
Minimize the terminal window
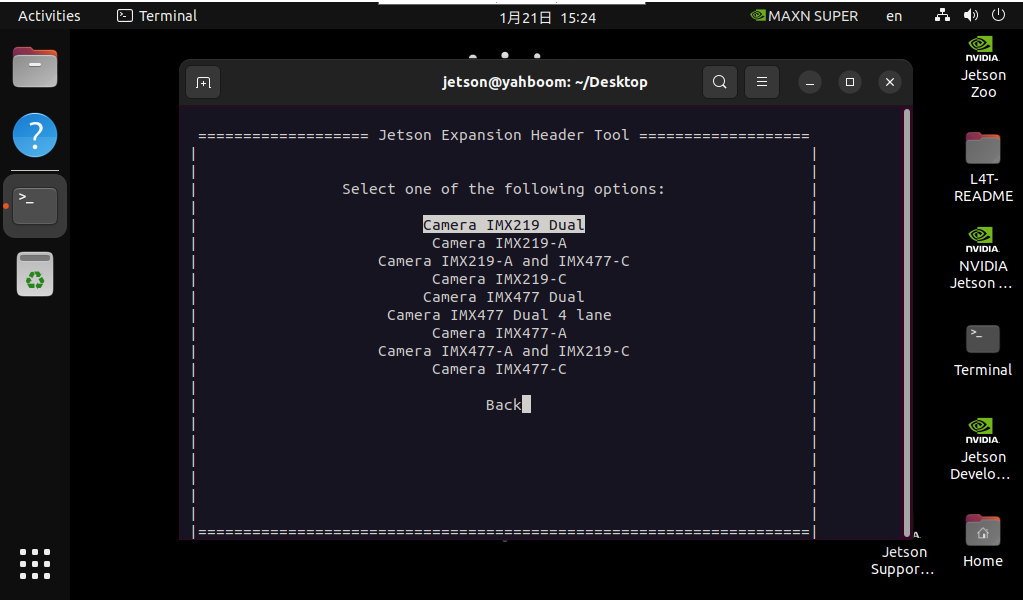[810, 82]
